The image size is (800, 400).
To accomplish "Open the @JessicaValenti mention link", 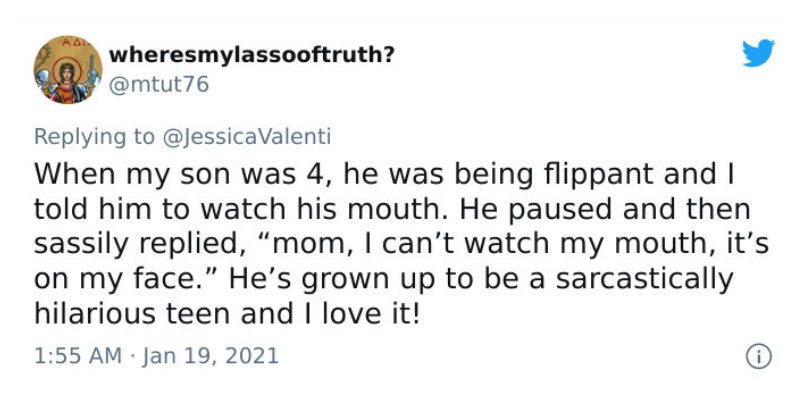I will (246, 137).
